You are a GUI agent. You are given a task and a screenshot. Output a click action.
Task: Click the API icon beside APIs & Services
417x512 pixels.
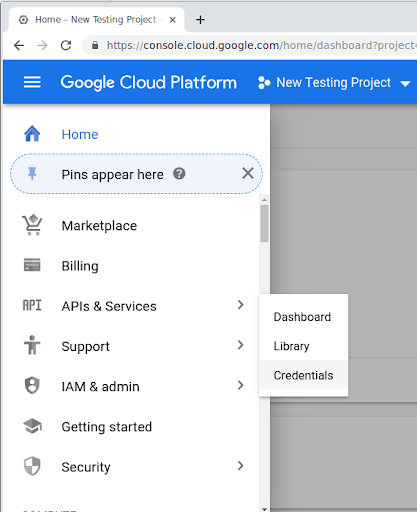point(32,305)
